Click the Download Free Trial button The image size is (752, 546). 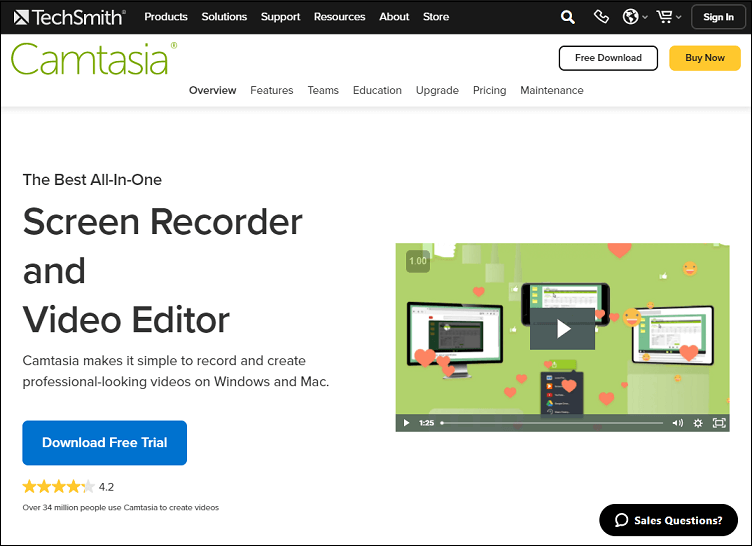coord(105,442)
